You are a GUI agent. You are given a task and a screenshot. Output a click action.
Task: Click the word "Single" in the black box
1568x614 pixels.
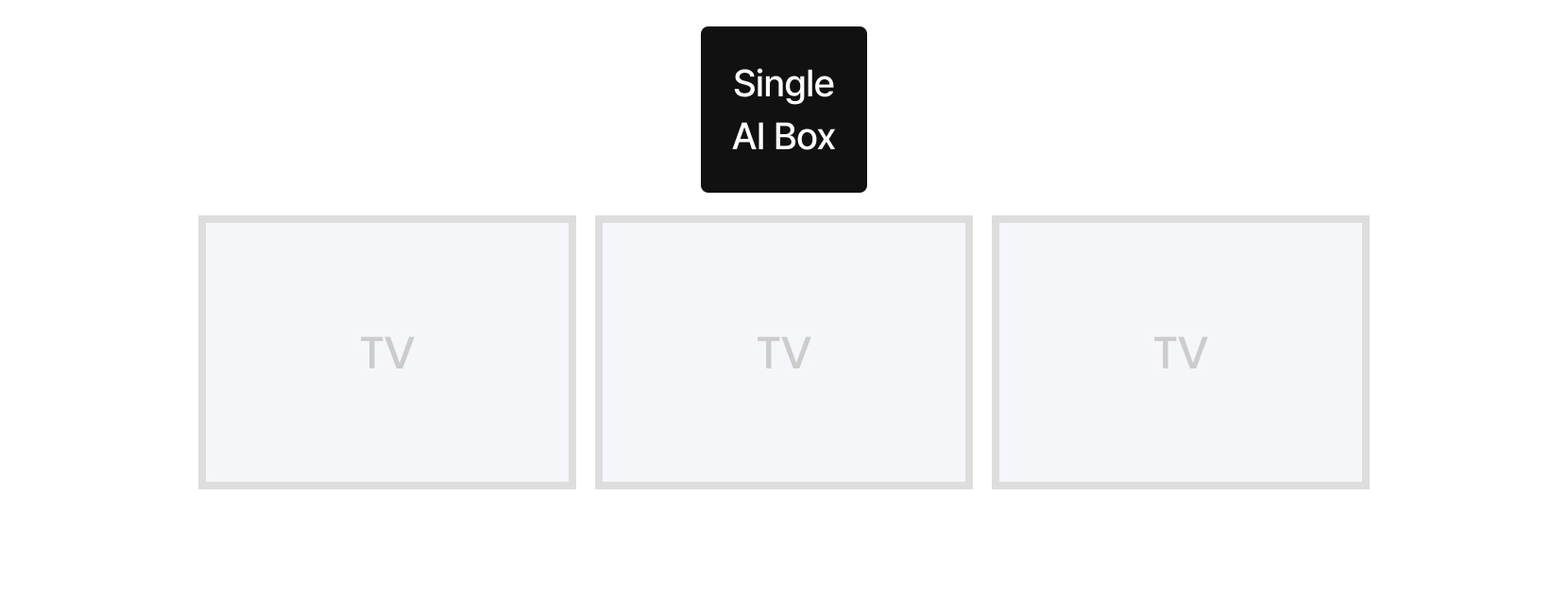[783, 83]
